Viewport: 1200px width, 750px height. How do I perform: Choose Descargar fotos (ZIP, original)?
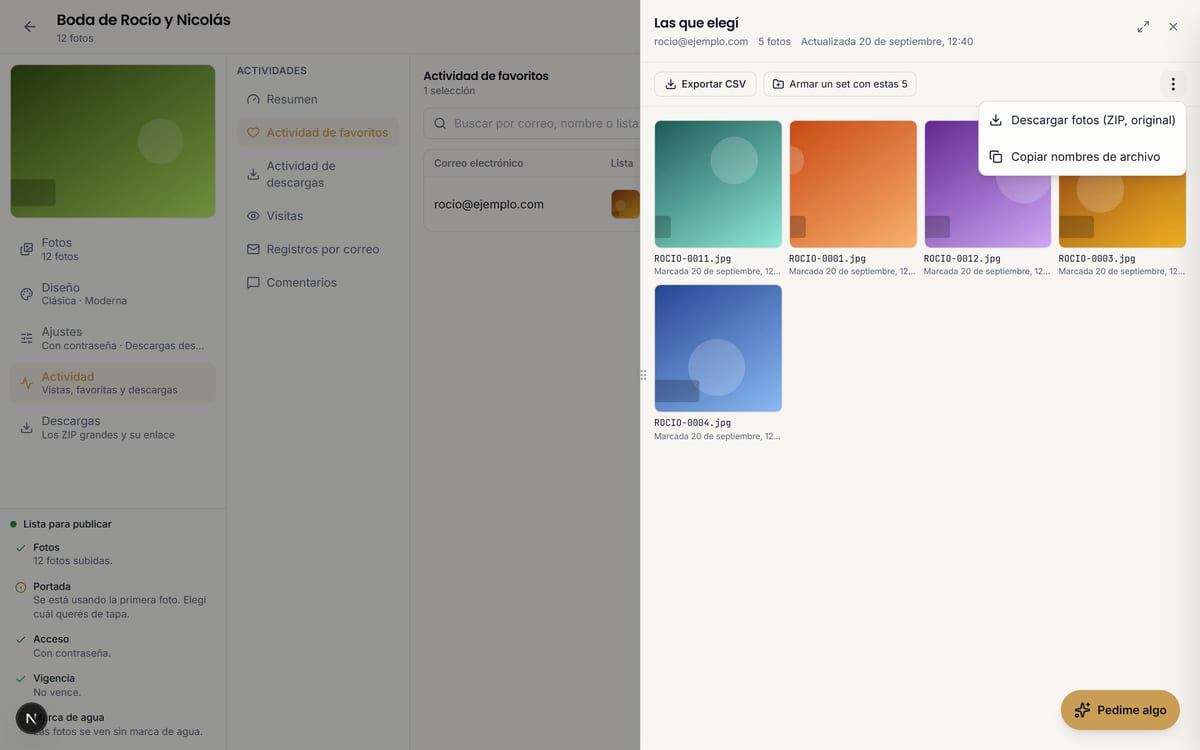1082,120
